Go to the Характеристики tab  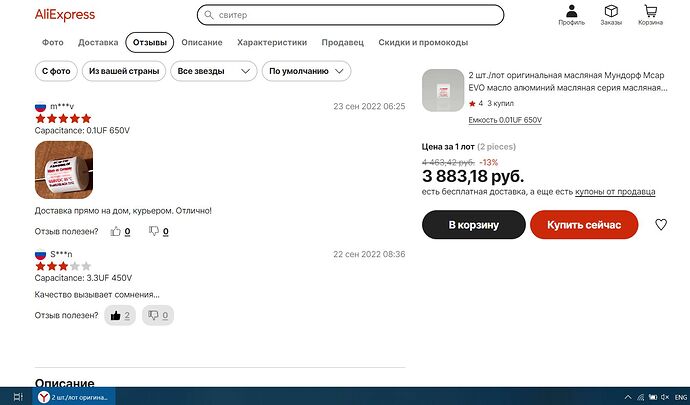tap(272, 43)
